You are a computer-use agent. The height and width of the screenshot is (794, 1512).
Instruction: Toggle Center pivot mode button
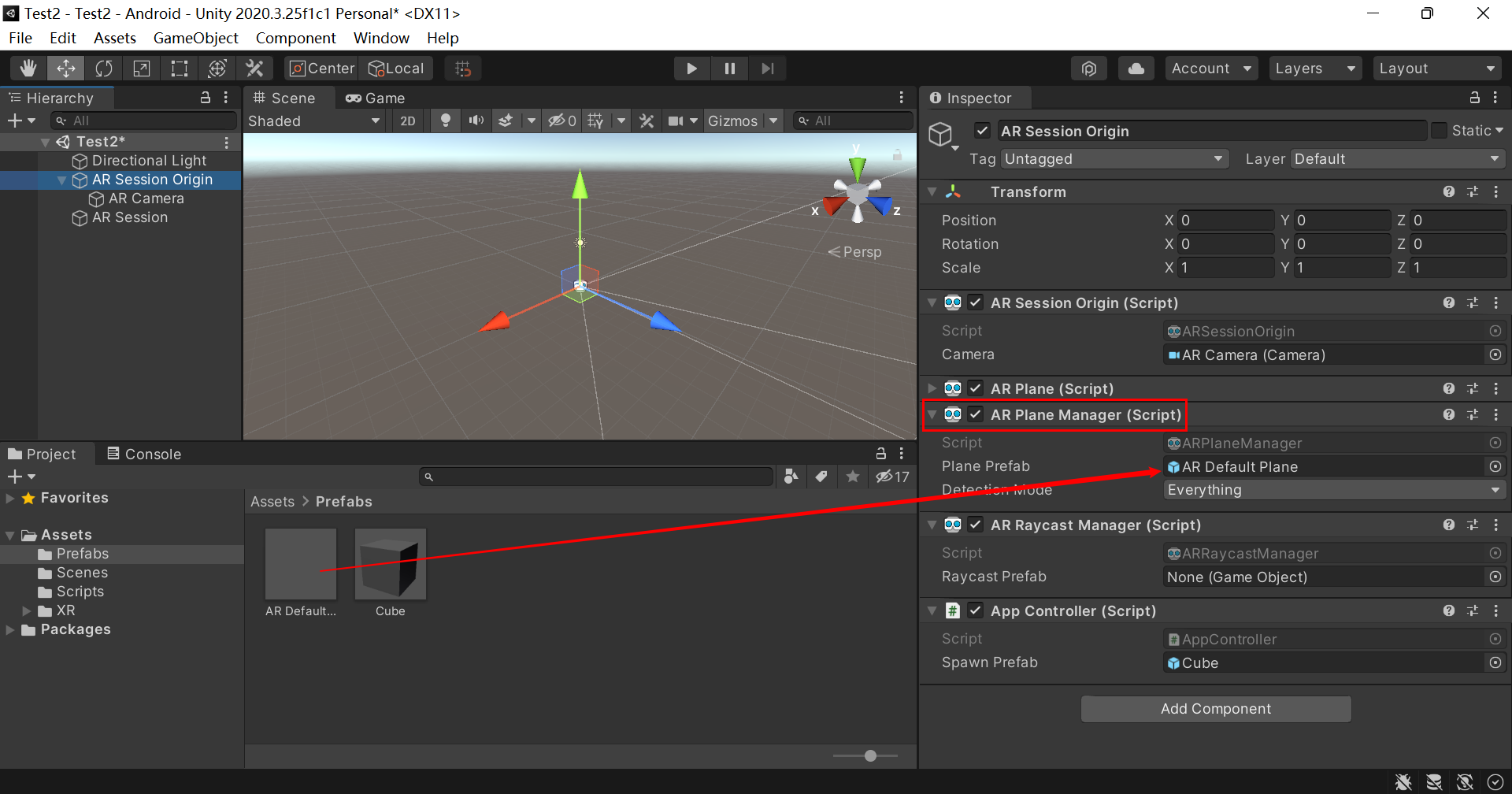(x=321, y=69)
